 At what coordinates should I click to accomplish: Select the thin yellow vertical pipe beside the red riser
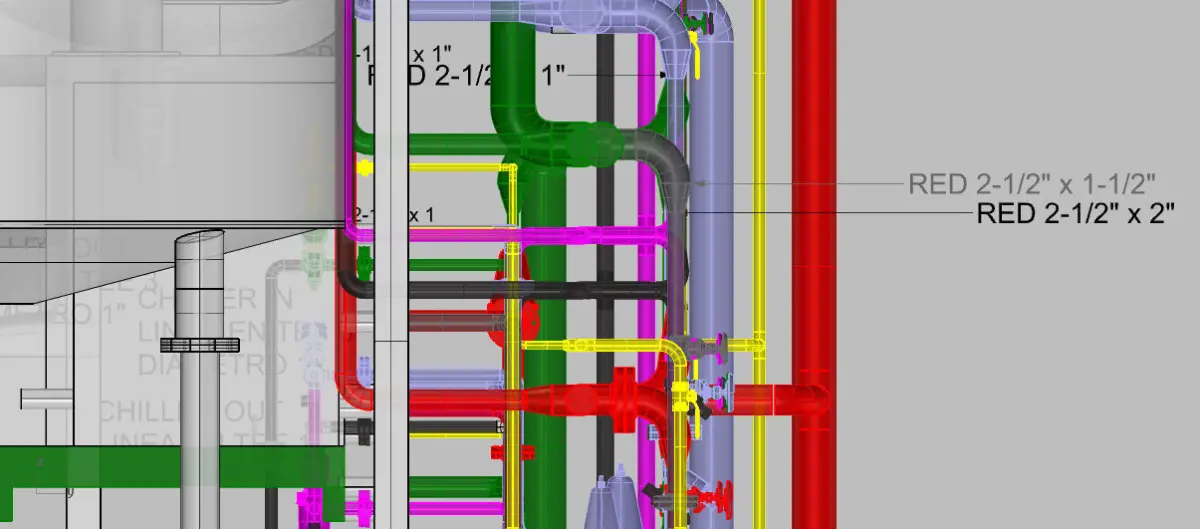[x=759, y=200]
